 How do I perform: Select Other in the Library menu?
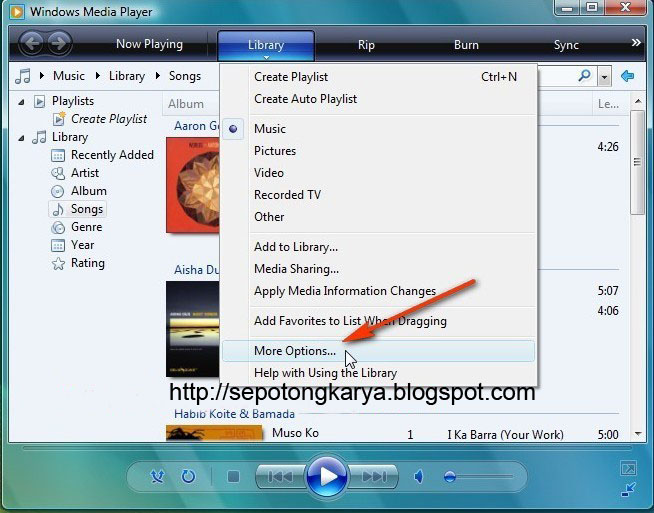tap(379, 217)
